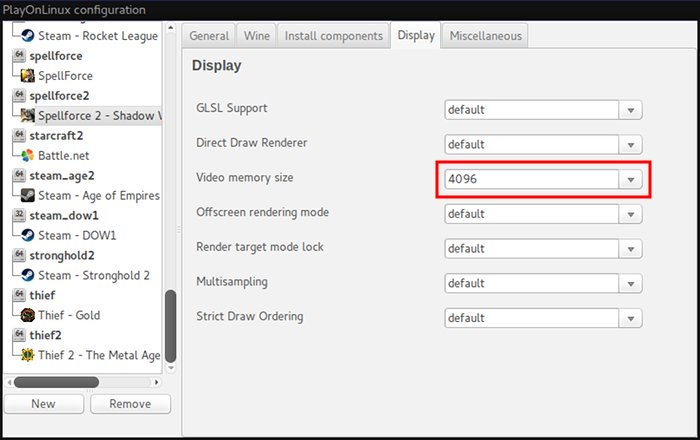Image resolution: width=700 pixels, height=440 pixels.
Task: Select the starcraft2 virtual drive
Action: click(x=56, y=135)
